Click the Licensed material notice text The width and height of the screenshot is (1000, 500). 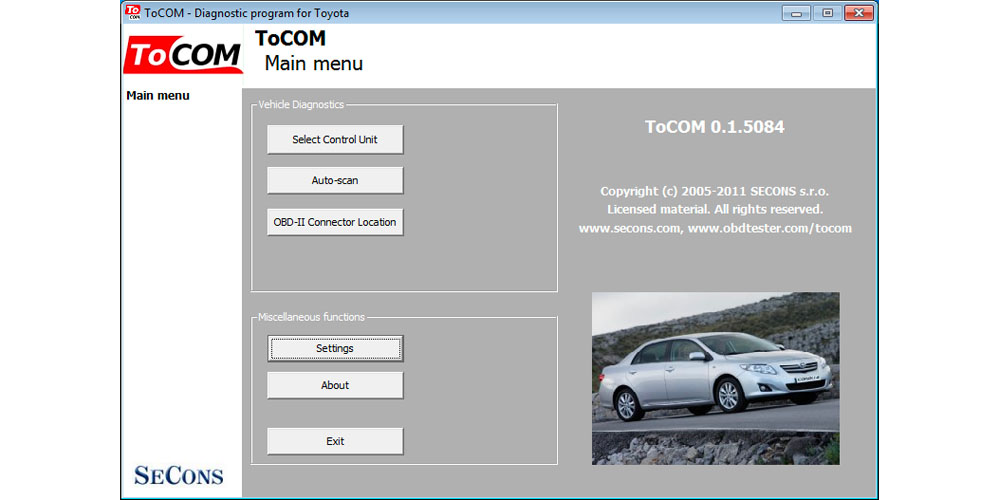[x=715, y=209]
